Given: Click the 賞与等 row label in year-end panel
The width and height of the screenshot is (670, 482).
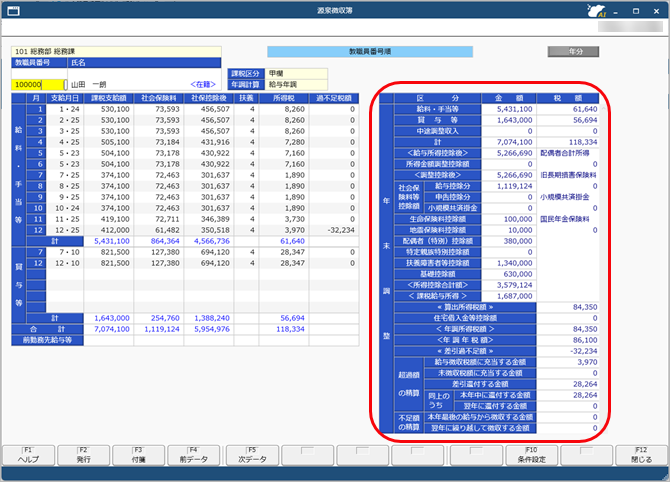Looking at the screenshot, I should tap(438, 120).
